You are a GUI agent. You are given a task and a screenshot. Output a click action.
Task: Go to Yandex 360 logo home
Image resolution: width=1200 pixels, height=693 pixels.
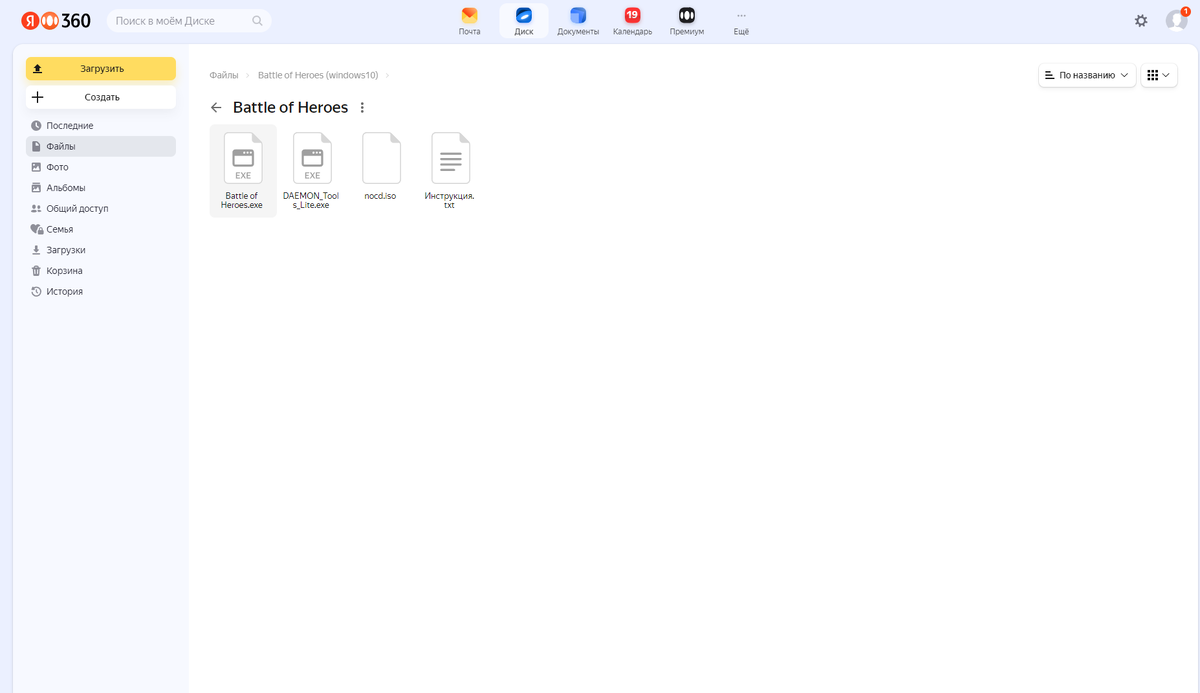(x=56, y=20)
